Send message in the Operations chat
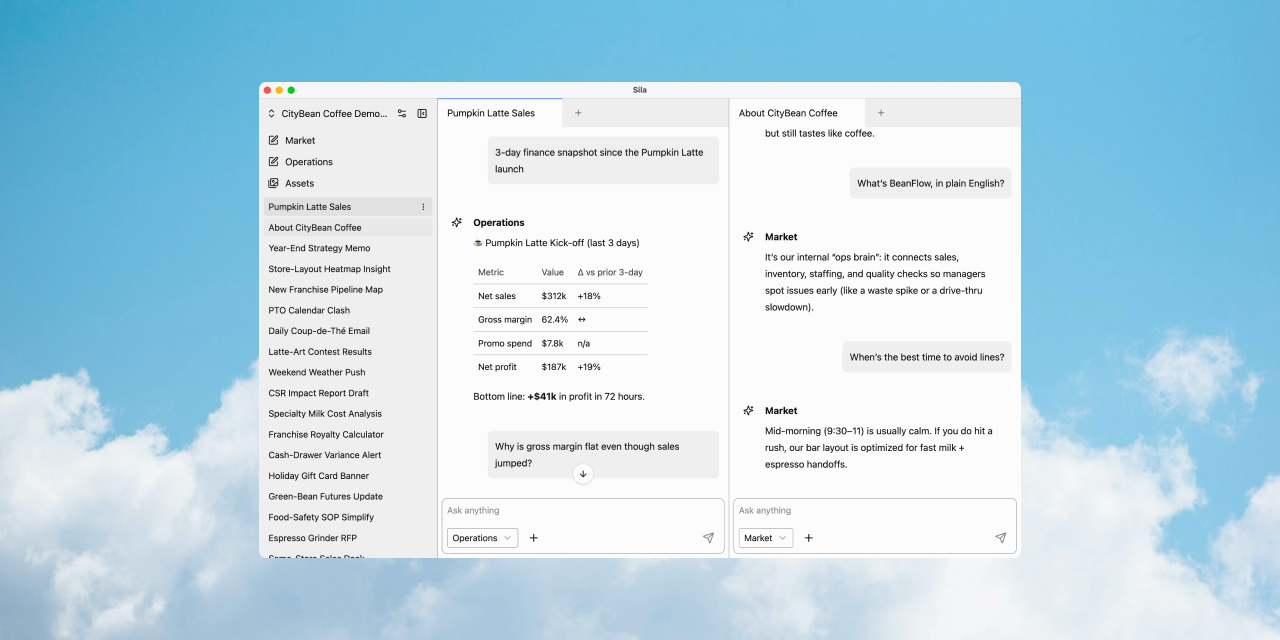 [708, 538]
